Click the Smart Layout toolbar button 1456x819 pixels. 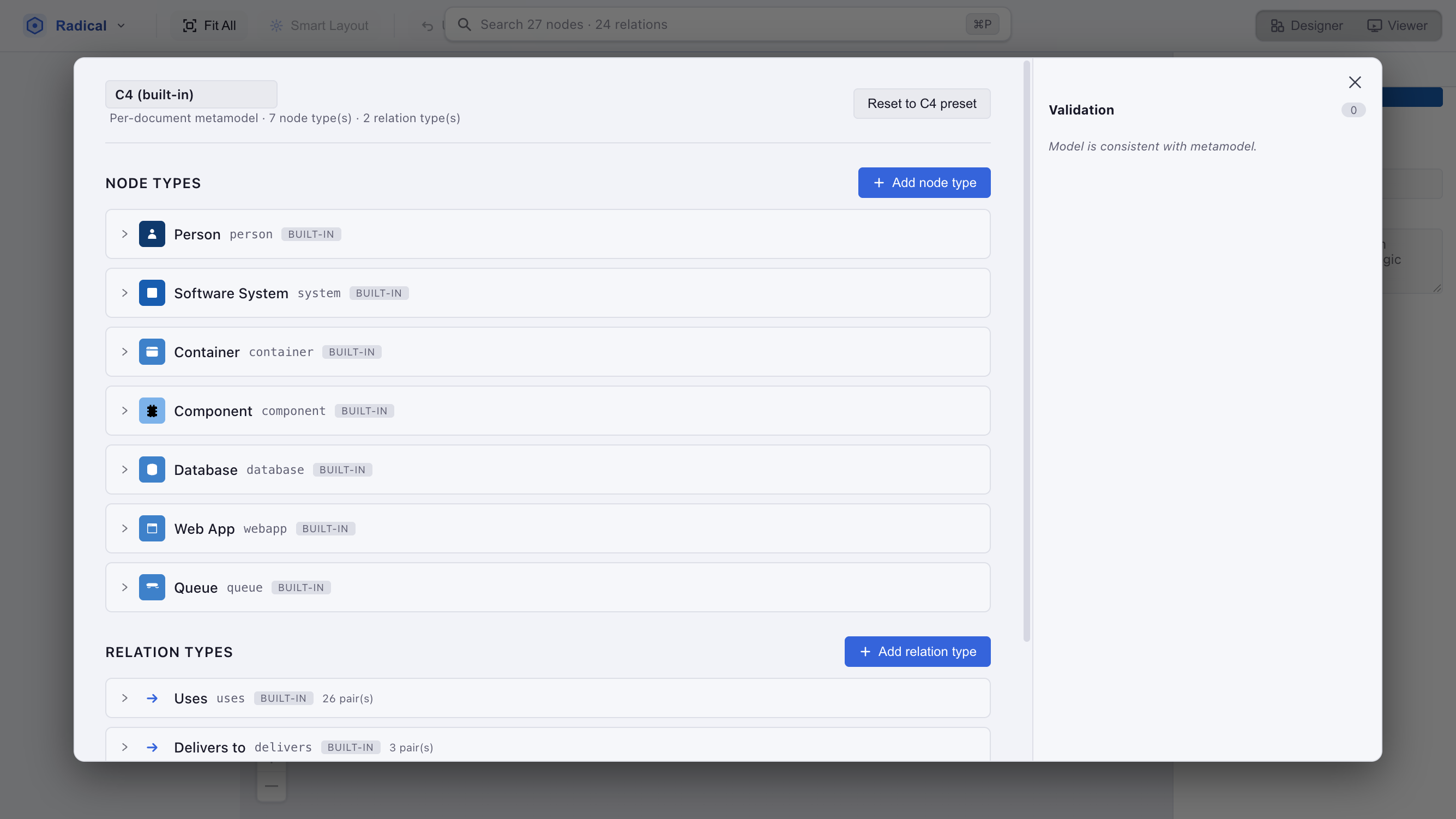click(x=319, y=26)
